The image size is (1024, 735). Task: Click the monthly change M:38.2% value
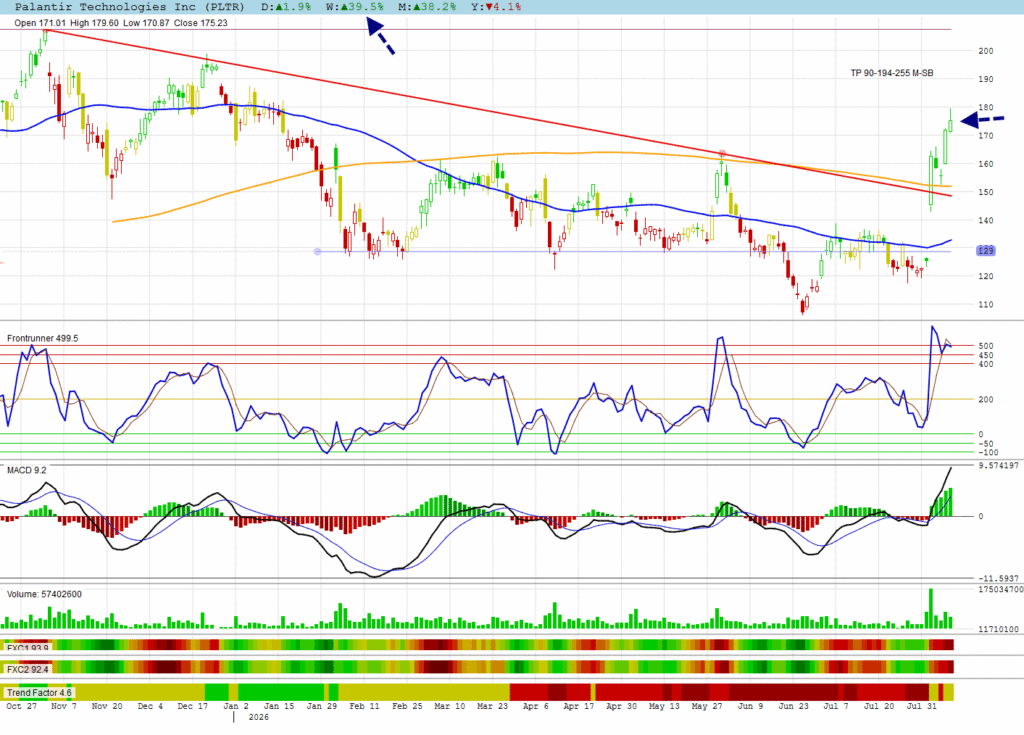tap(427, 7)
